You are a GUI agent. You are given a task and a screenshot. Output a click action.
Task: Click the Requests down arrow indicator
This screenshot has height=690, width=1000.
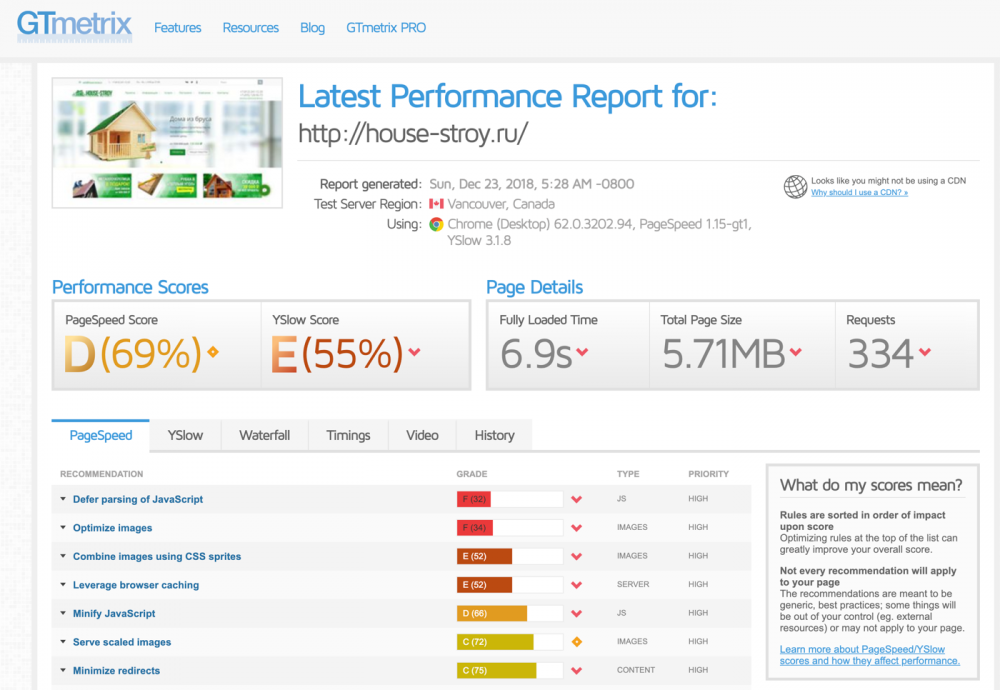(x=925, y=351)
